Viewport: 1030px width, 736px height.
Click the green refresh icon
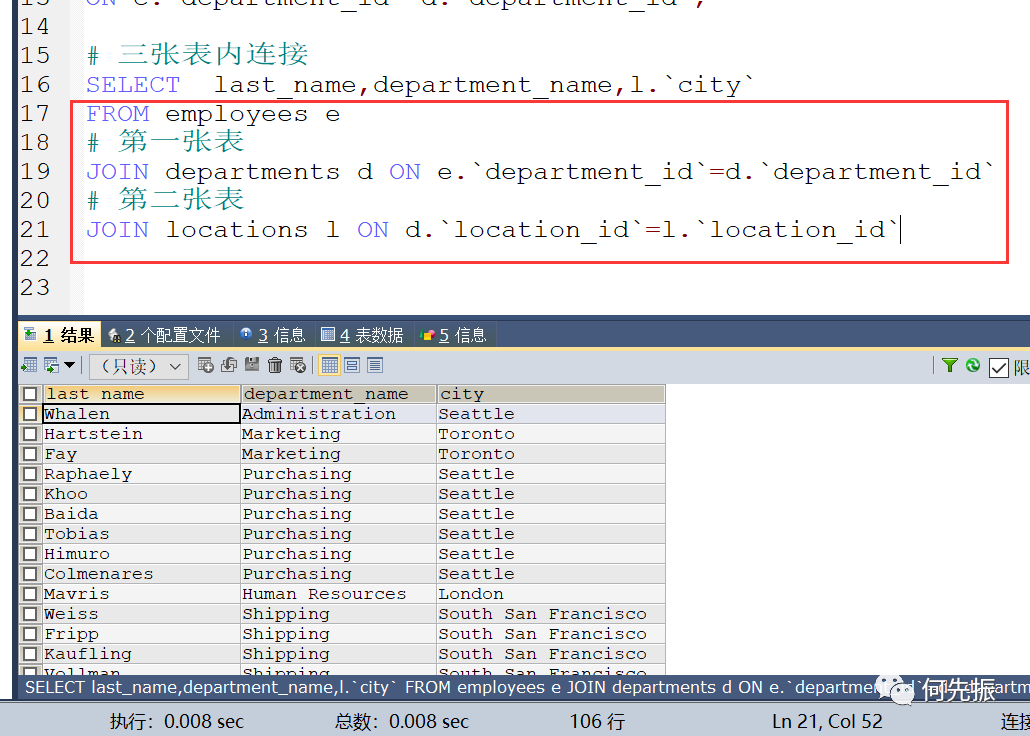point(973,365)
